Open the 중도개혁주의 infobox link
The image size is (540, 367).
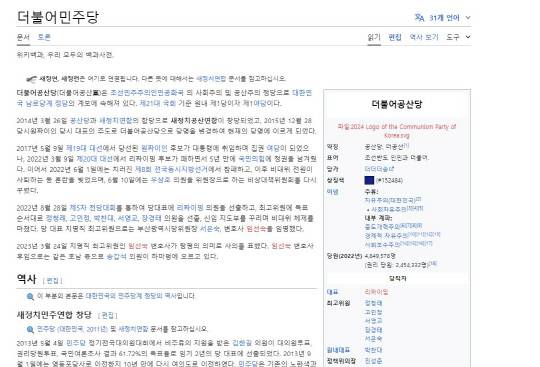coord(382,227)
